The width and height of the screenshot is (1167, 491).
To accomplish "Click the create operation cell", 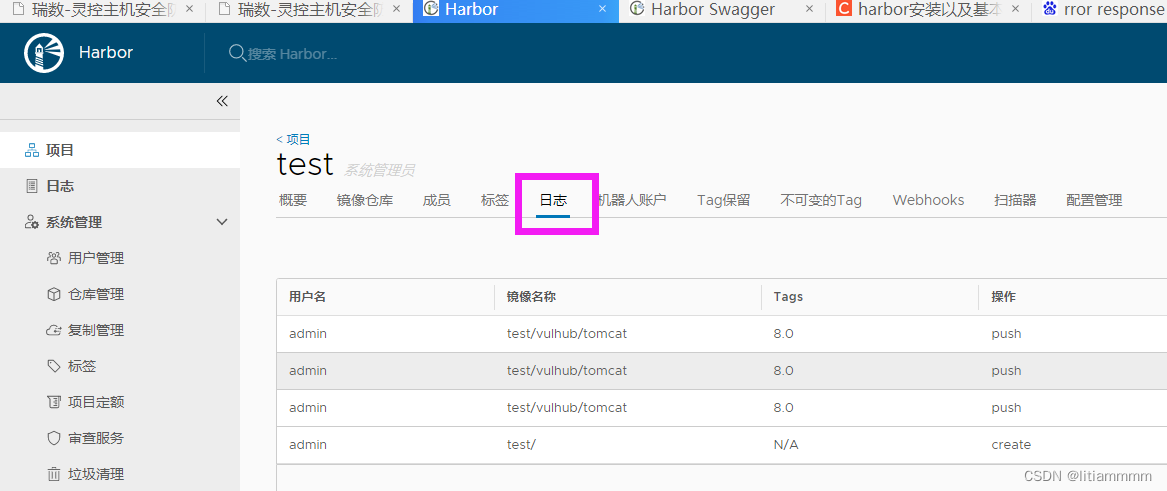I will coord(1011,445).
